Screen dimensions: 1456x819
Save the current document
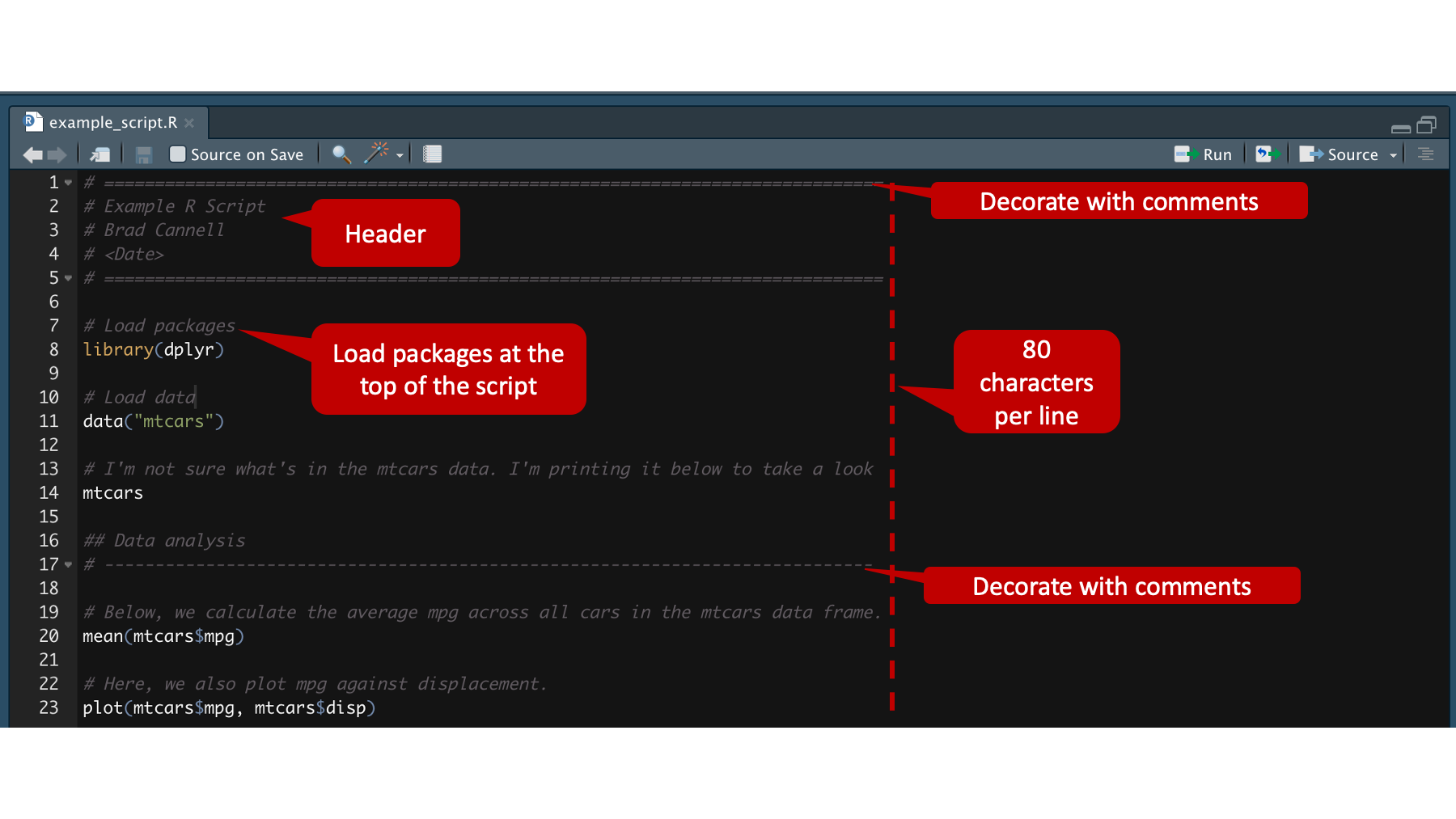(144, 154)
